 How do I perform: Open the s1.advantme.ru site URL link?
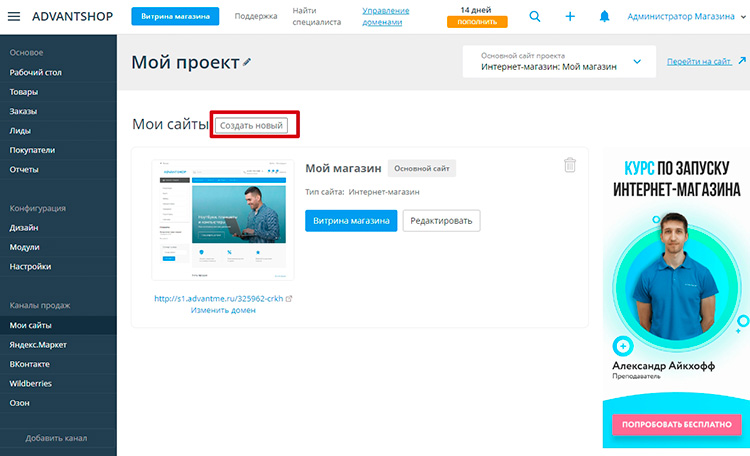tap(219, 299)
